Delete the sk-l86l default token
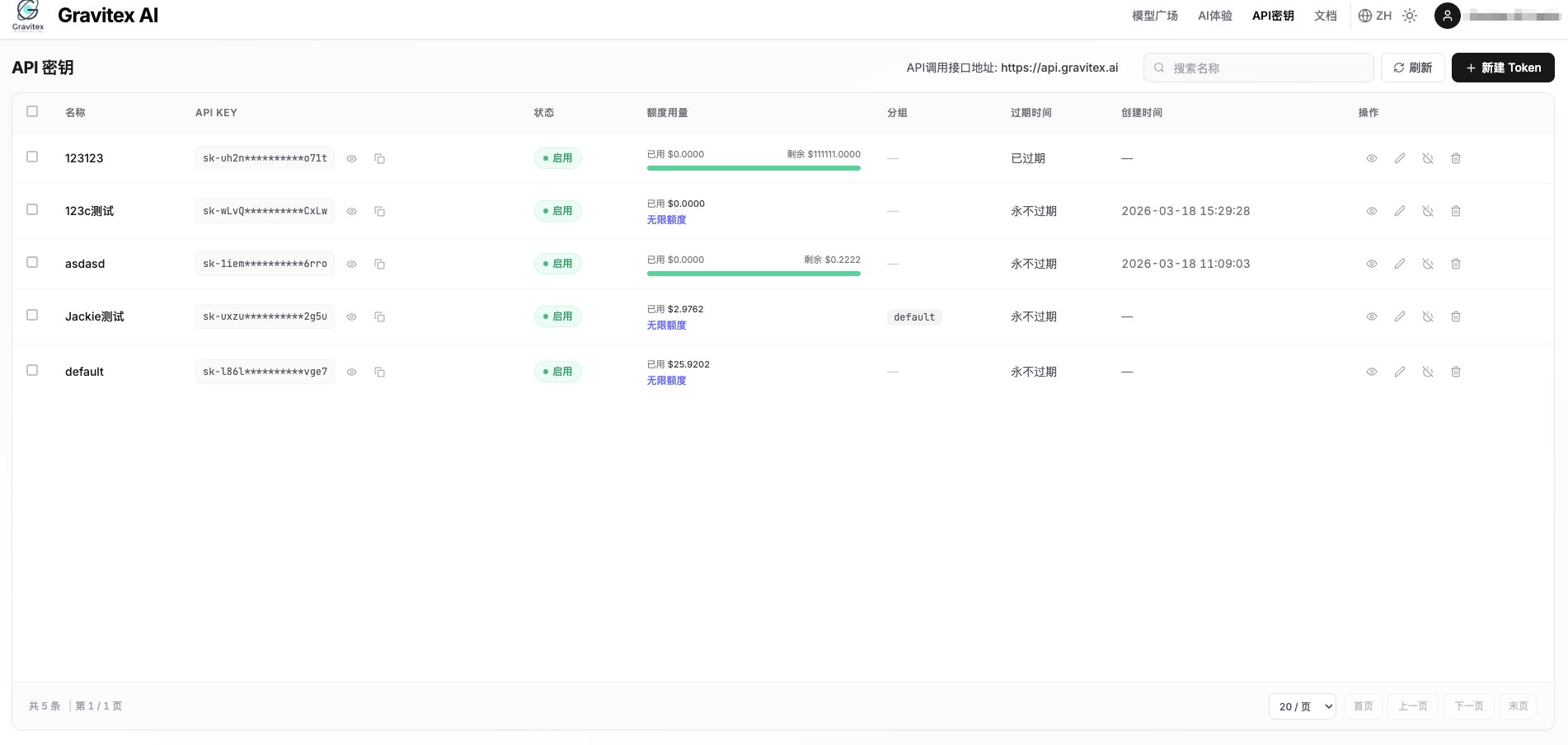 [1456, 372]
